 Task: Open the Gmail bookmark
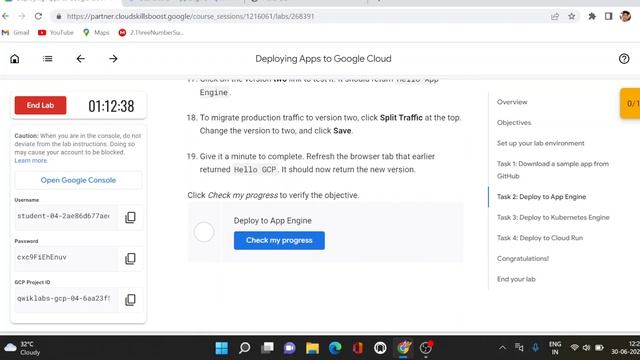16,33
